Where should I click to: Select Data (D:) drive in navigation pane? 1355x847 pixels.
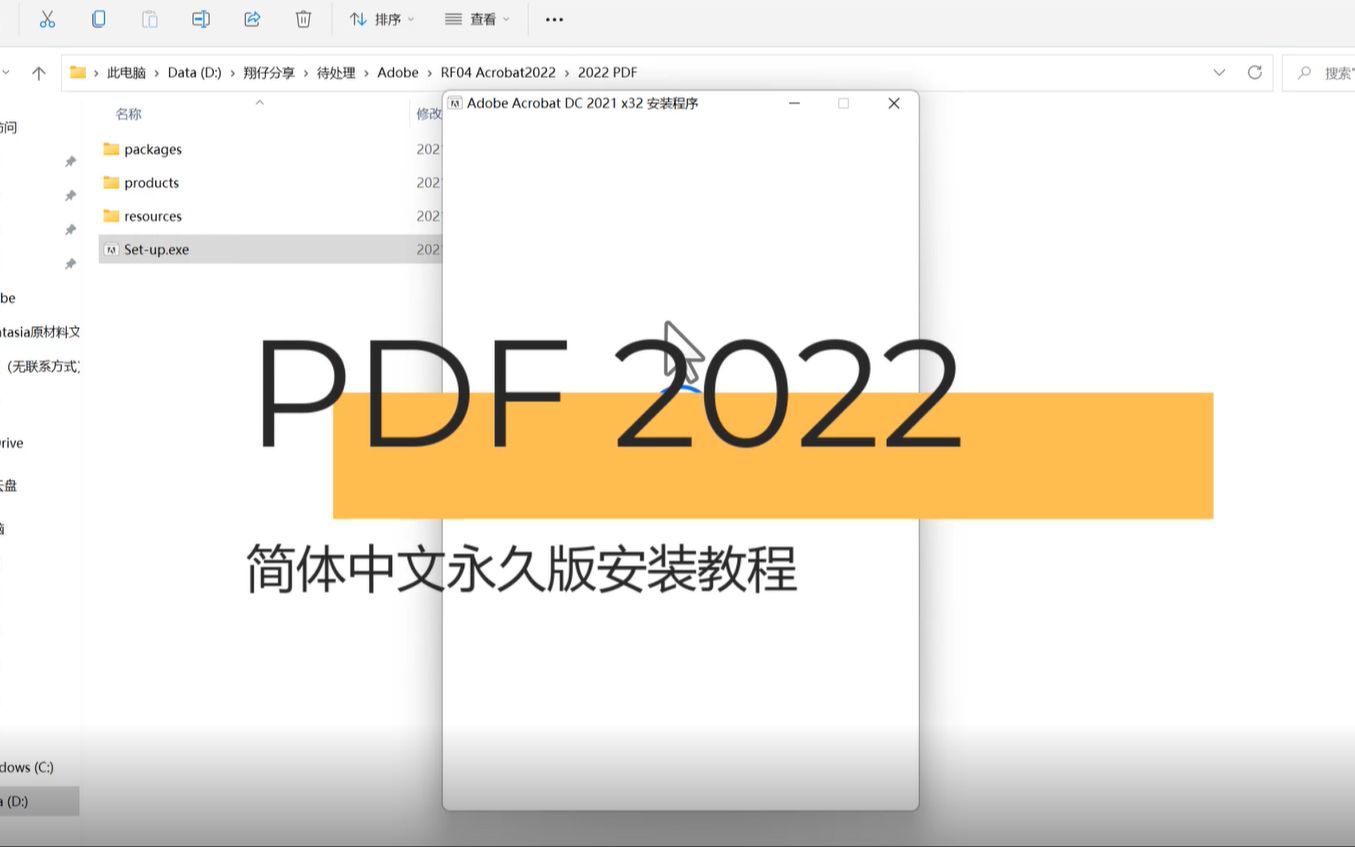tap(39, 801)
